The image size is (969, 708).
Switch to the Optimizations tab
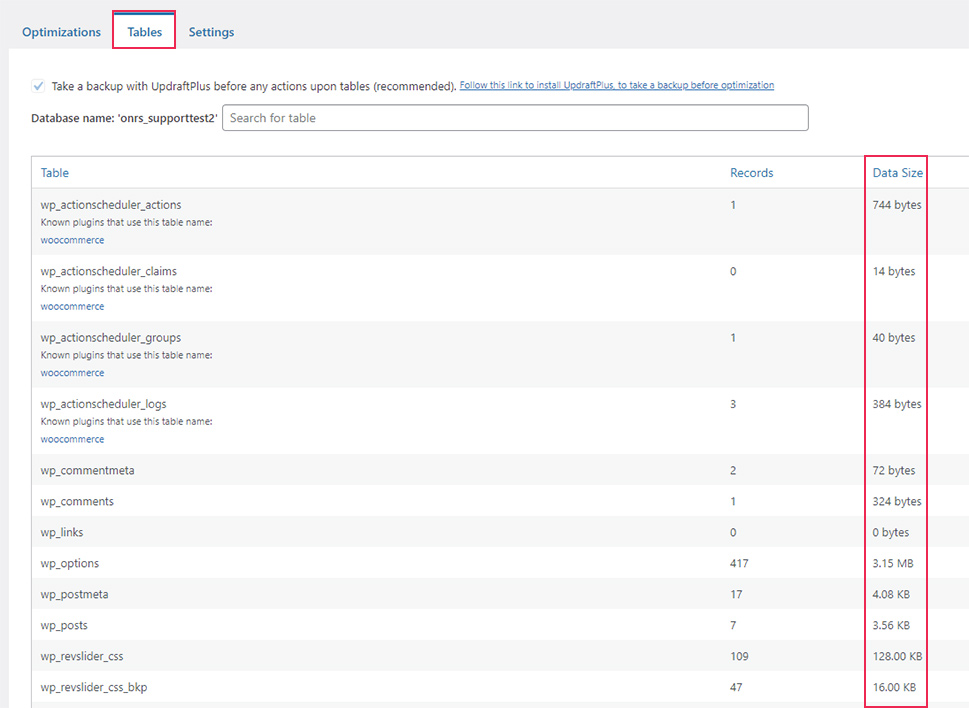61,32
